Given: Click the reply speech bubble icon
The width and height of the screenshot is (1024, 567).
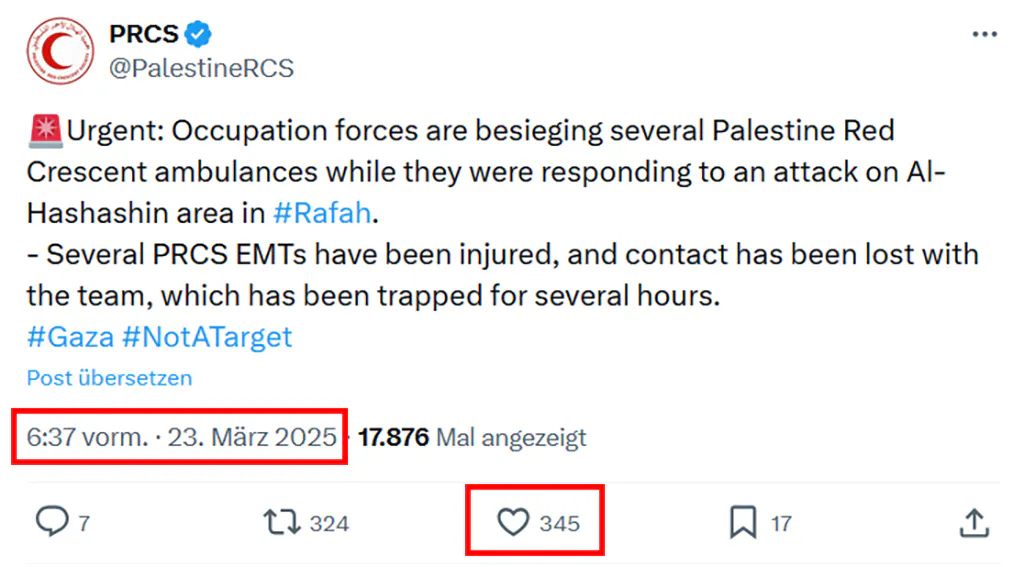Looking at the screenshot, I should pyautogui.click(x=51, y=522).
